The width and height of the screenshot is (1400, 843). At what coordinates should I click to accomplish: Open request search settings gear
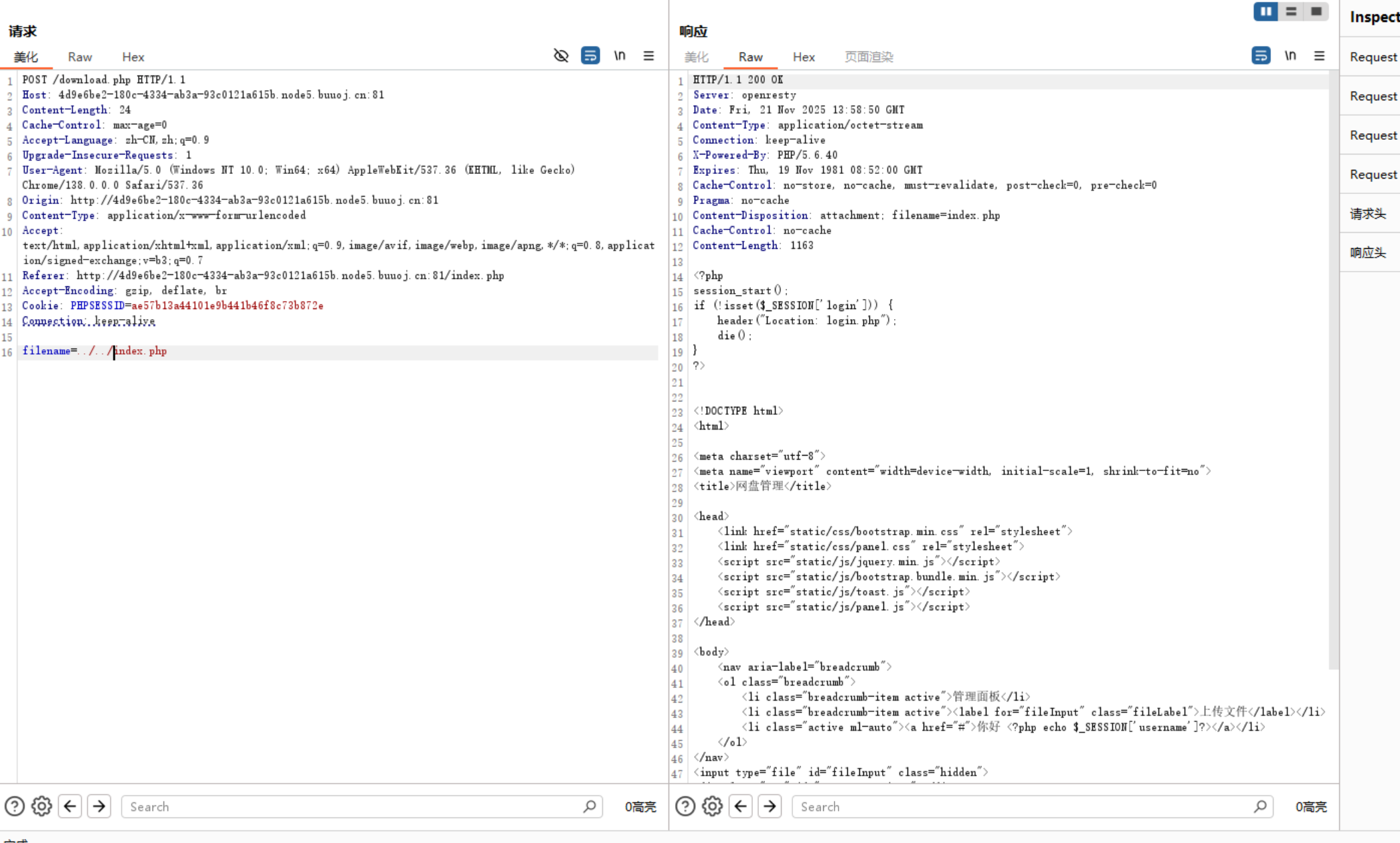(x=41, y=806)
